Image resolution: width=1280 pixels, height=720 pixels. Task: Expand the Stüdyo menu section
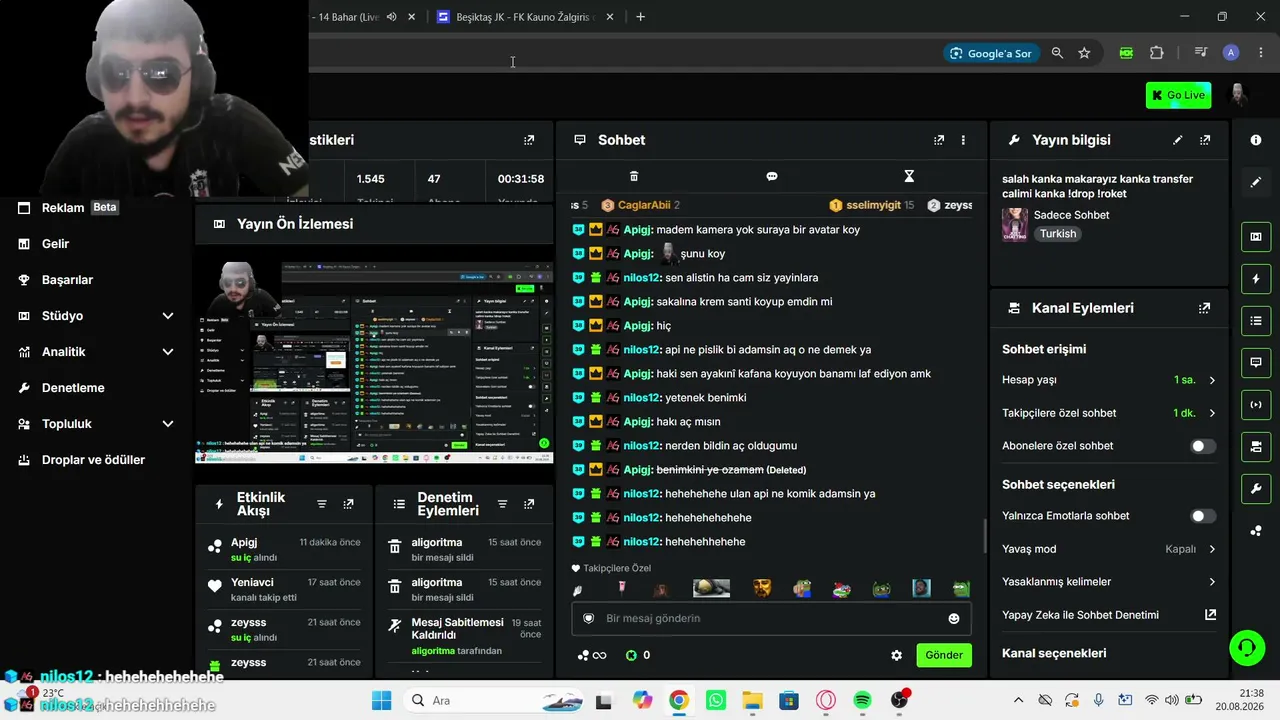pos(168,316)
